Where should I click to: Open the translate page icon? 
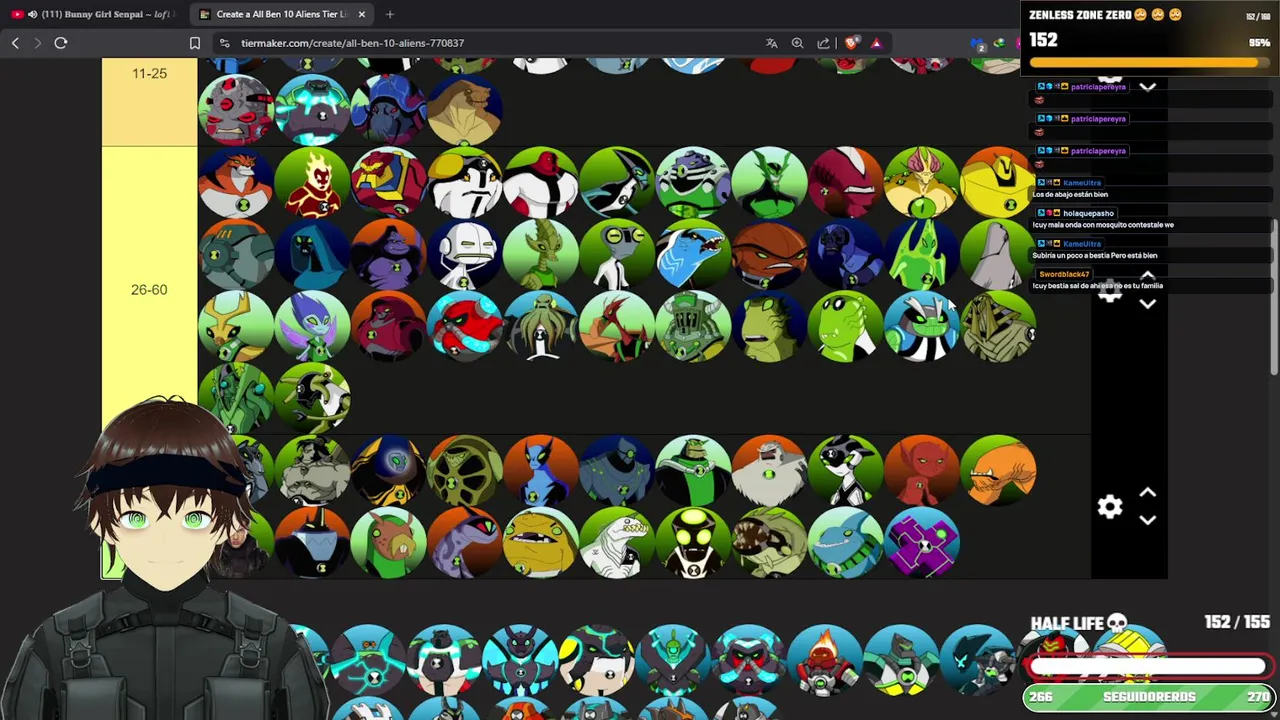[771, 43]
